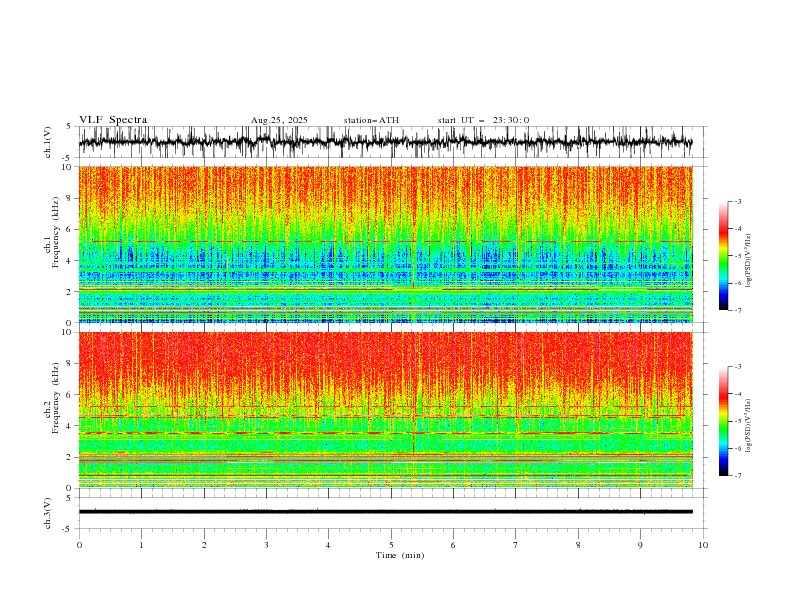Click the time axis tick labeled 8
The width and height of the screenshot is (792, 612).
(578, 545)
